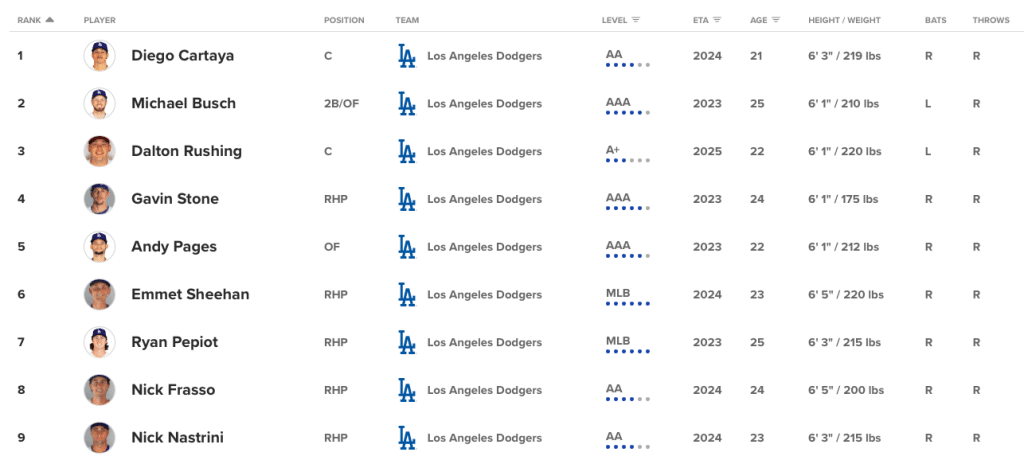Open Andy Pages player profile link
1024x460 pixels.
174,247
